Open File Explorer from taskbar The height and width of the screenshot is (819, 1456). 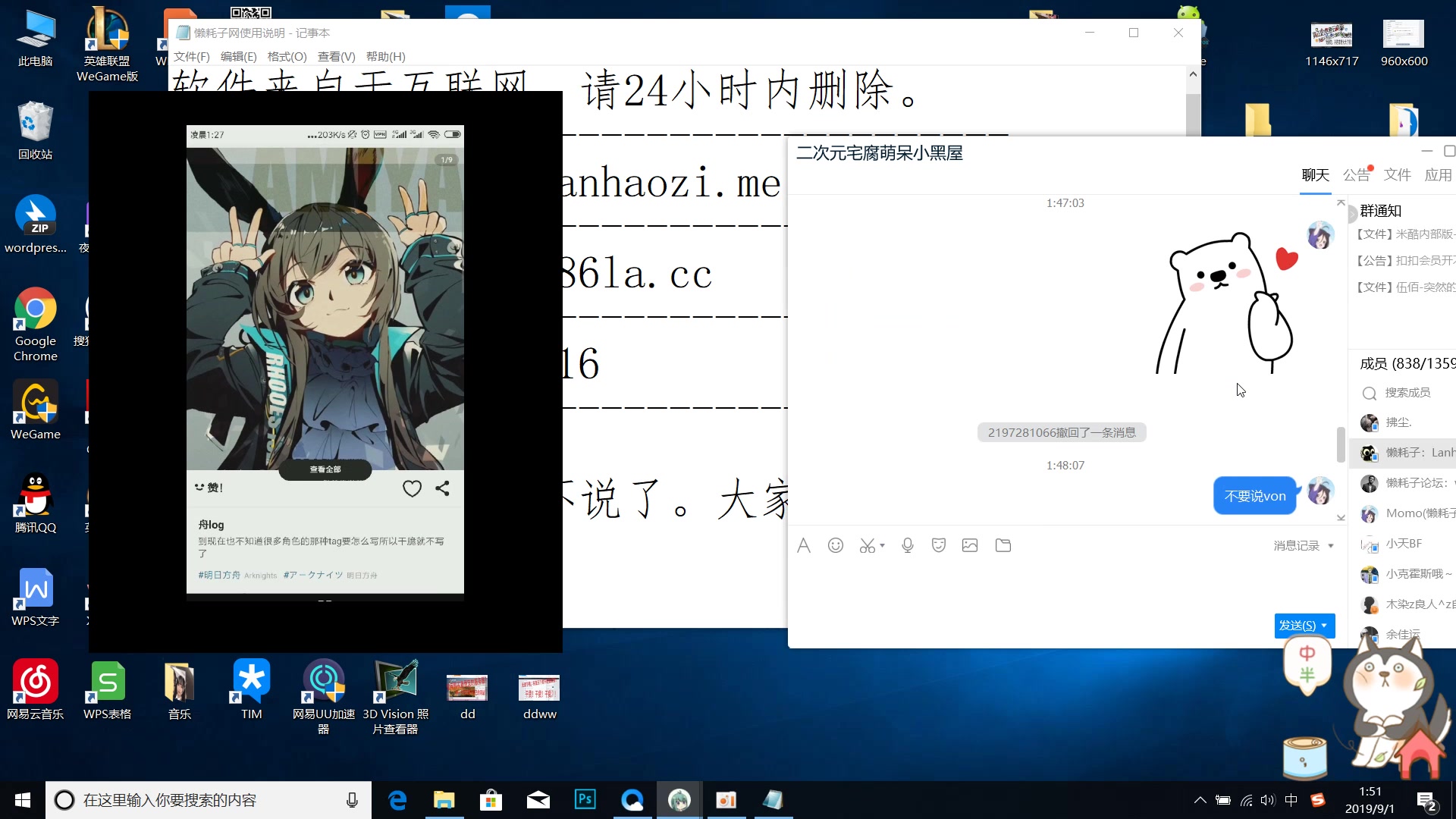coord(444,800)
